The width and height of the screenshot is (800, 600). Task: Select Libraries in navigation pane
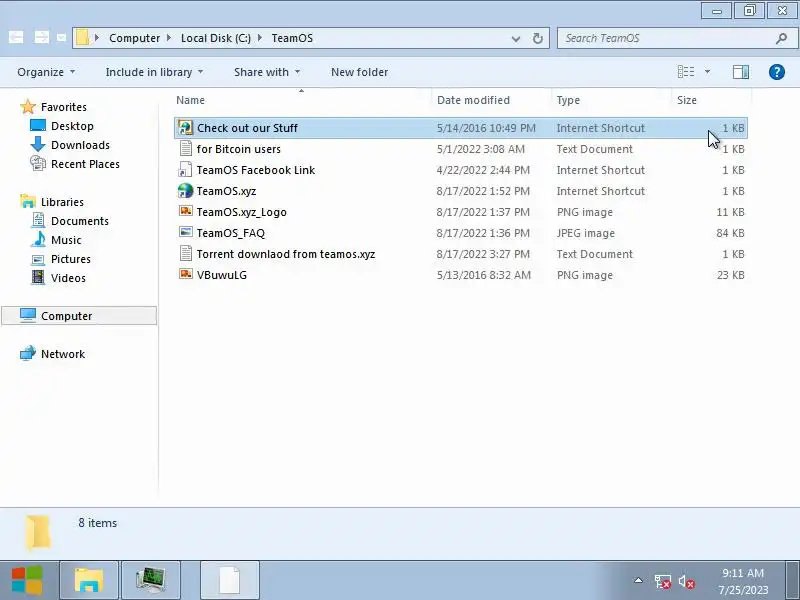pos(62,202)
